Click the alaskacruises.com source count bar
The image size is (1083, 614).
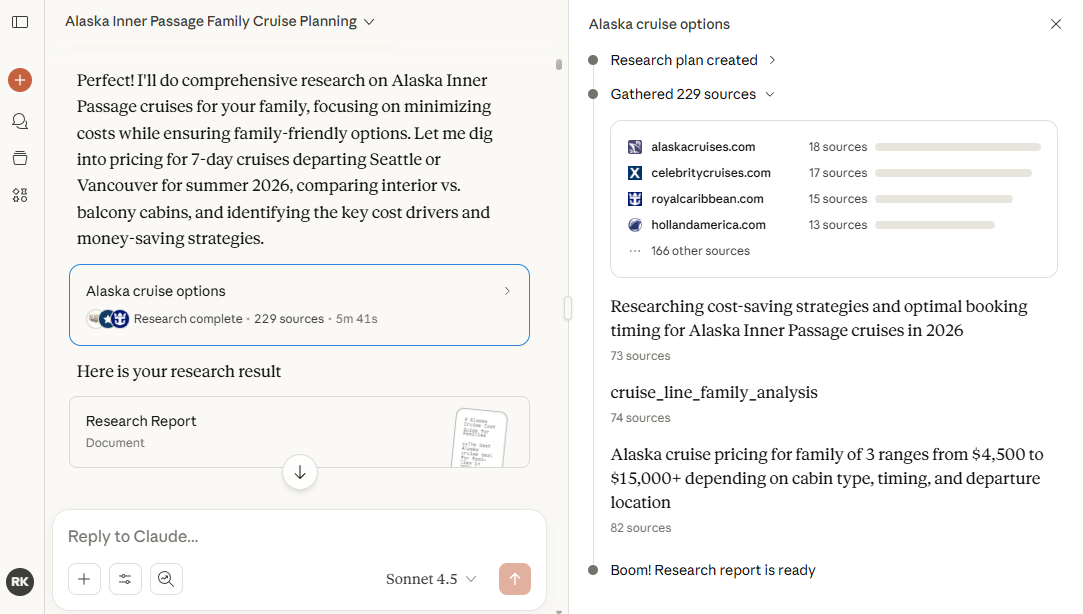(958, 147)
